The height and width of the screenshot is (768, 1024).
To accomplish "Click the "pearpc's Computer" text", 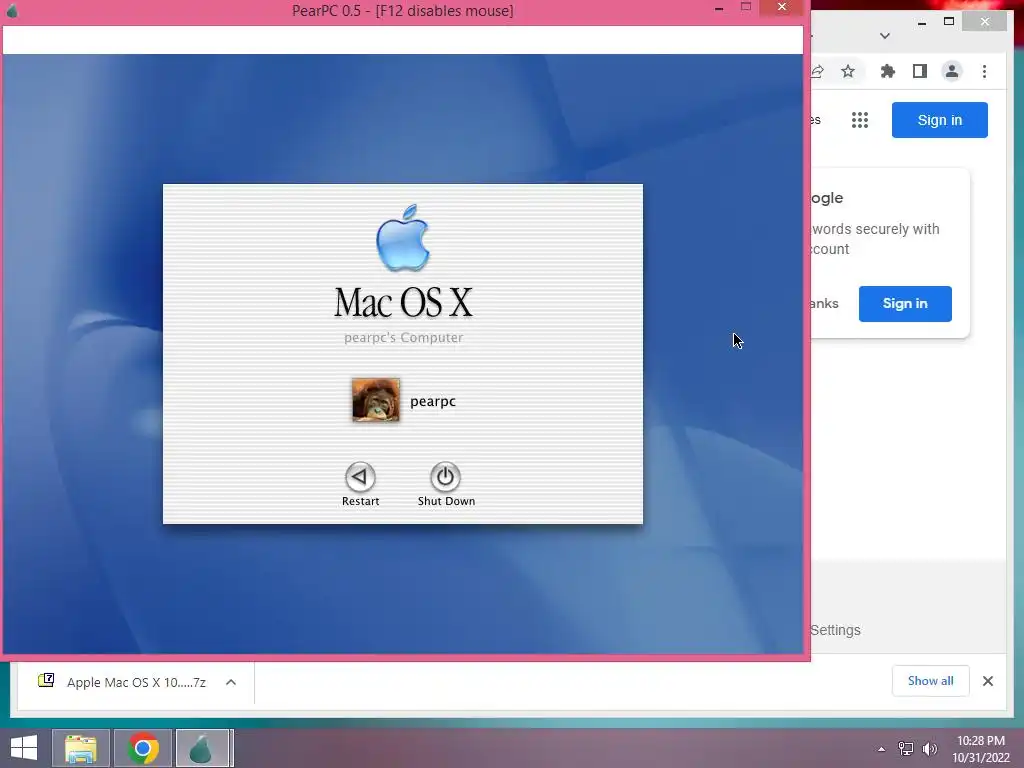I will pyautogui.click(x=404, y=338).
